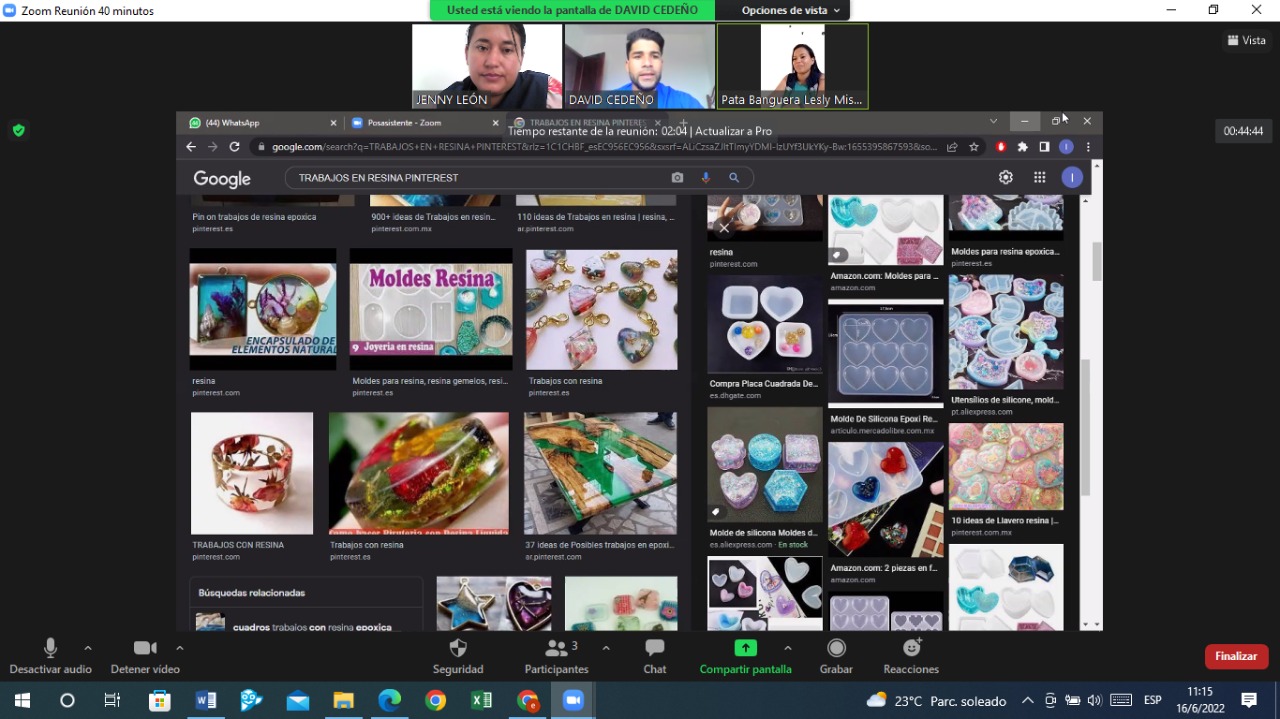The image size is (1280, 719).
Task: Open the Seguridad shield icon
Action: 458,649
